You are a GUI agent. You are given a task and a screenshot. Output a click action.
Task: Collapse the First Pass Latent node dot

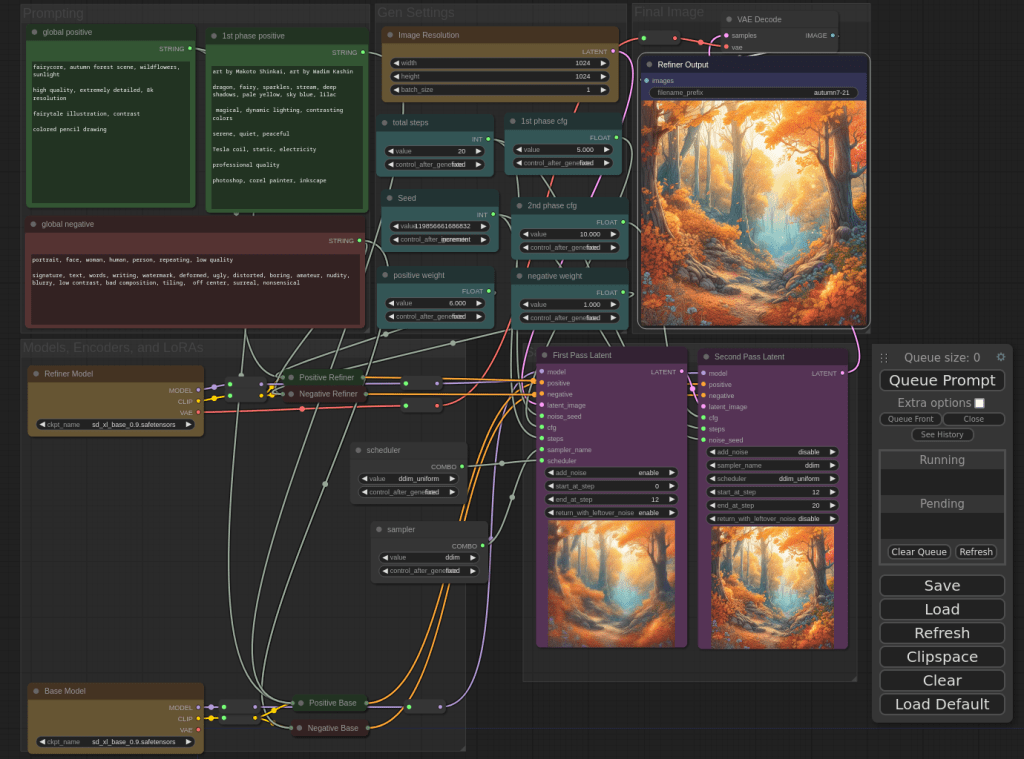point(544,355)
